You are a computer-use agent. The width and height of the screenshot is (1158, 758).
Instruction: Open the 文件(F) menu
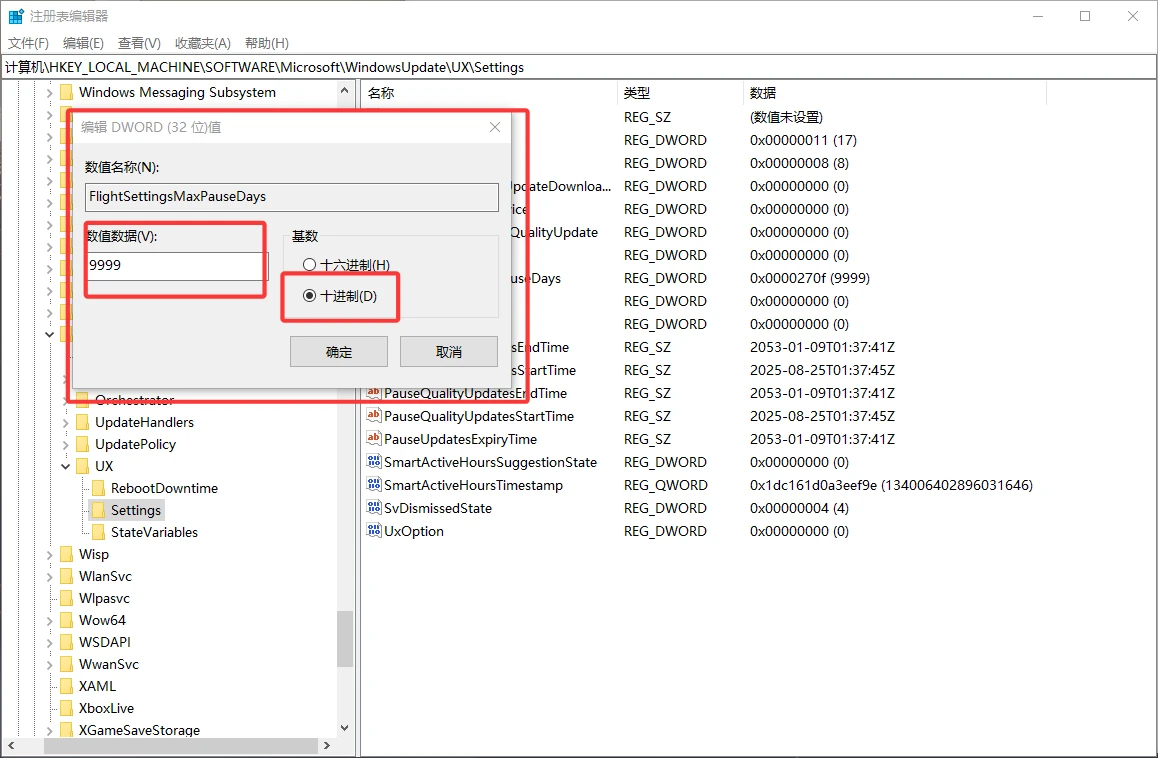click(x=28, y=43)
